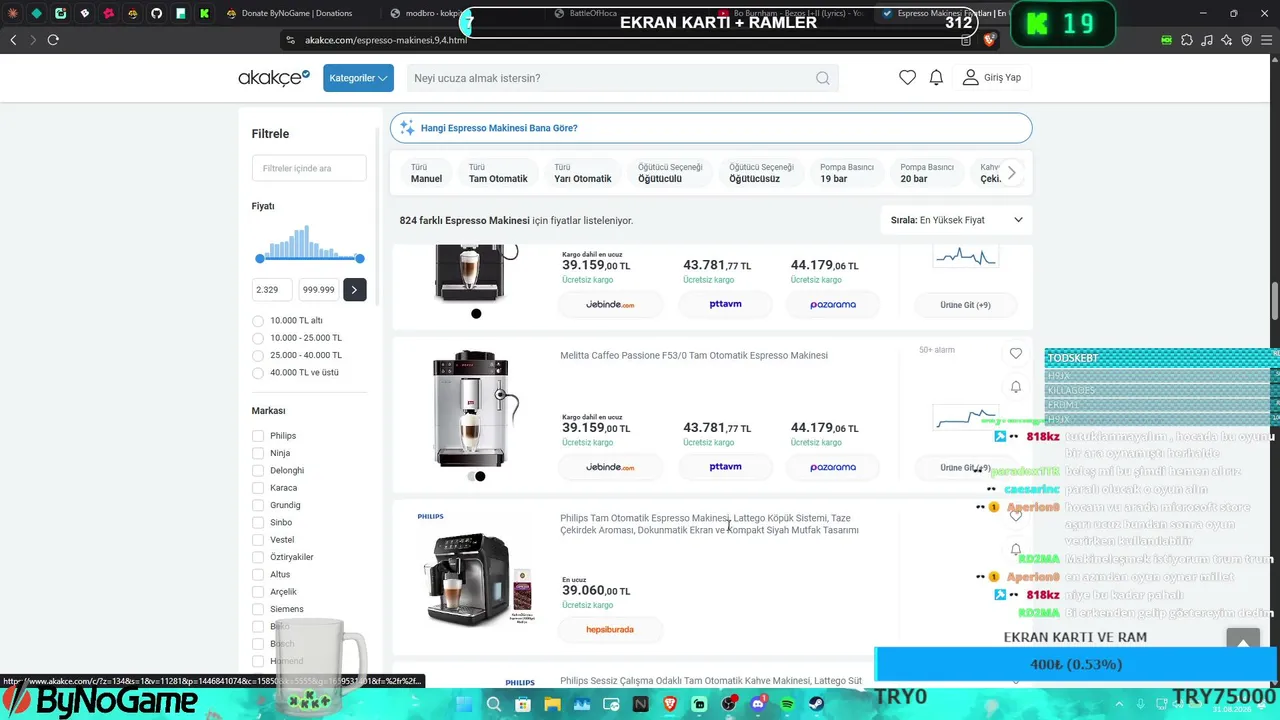1280x720 pixels.
Task: Click the sparkle icon beside Hangi Espresso Makinesi
Action: [407, 128]
